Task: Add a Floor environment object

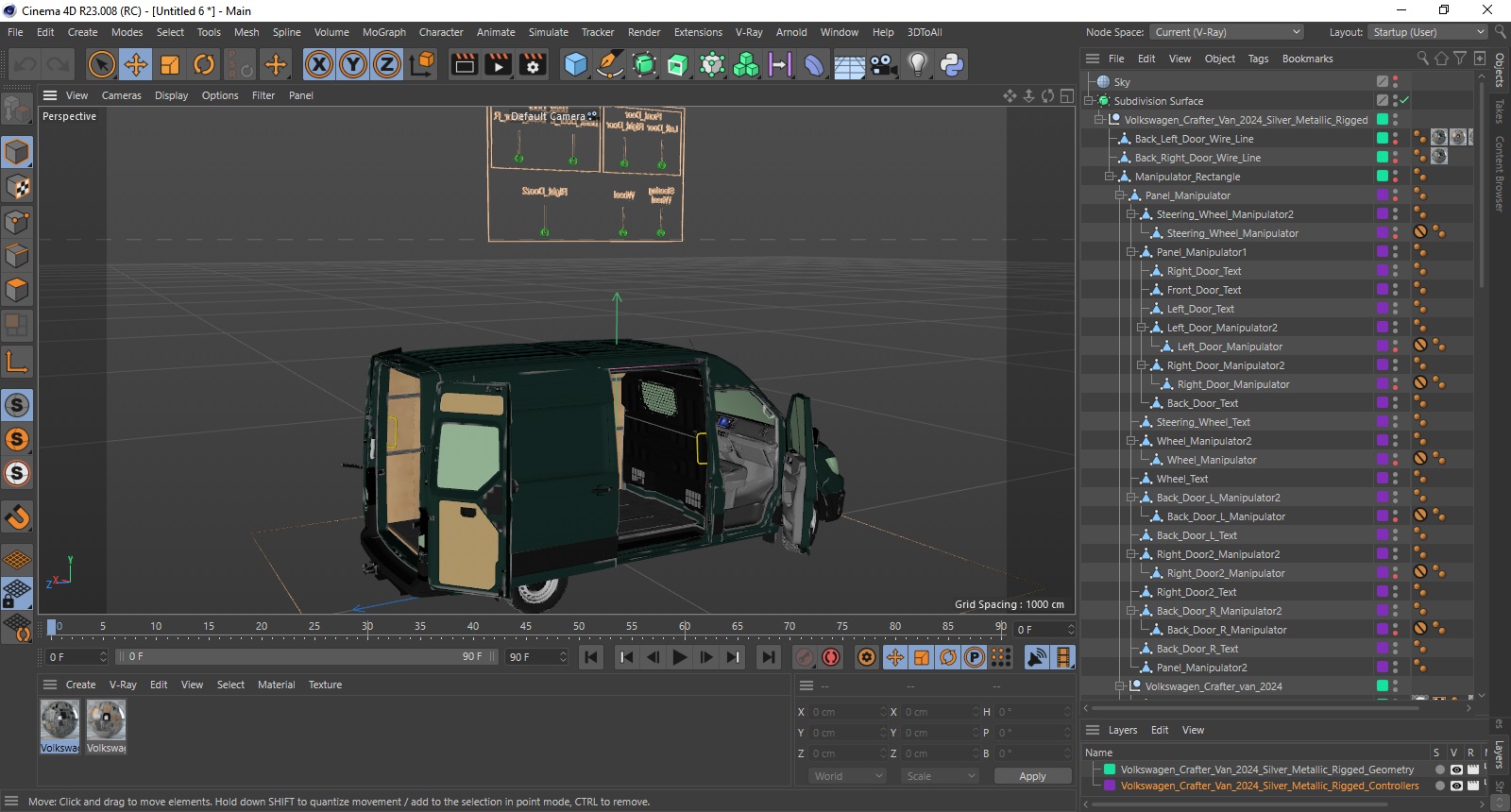Action: pyautogui.click(x=849, y=64)
